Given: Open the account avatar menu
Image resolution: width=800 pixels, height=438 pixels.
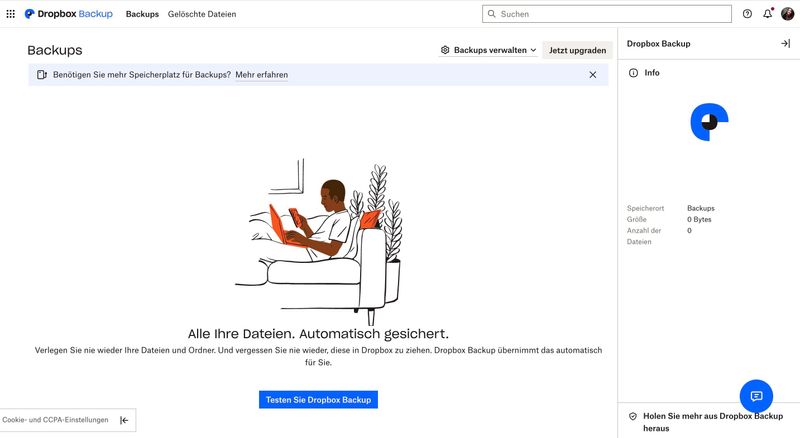Looking at the screenshot, I should click(787, 14).
